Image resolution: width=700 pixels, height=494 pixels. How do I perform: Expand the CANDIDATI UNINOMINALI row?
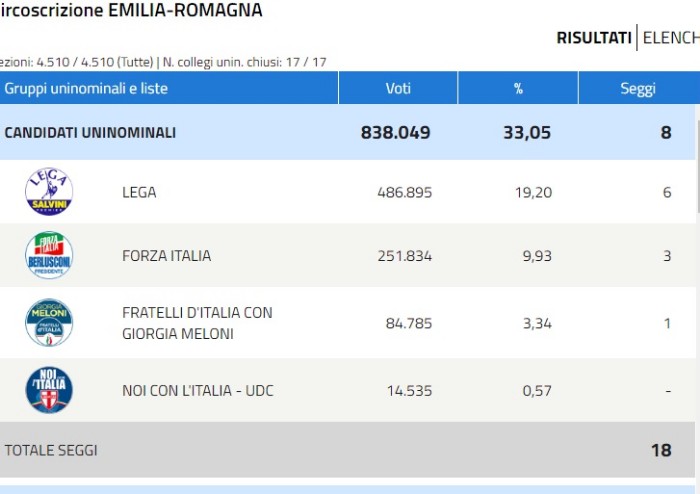coord(90,132)
